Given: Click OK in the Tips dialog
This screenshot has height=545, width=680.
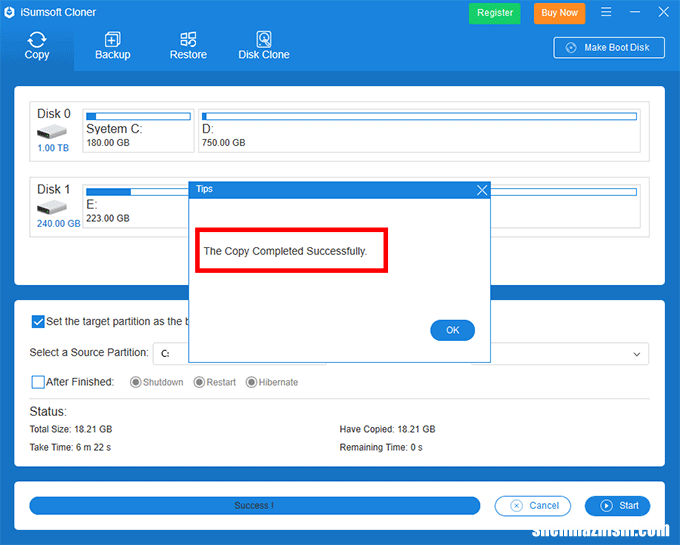Looking at the screenshot, I should [452, 330].
